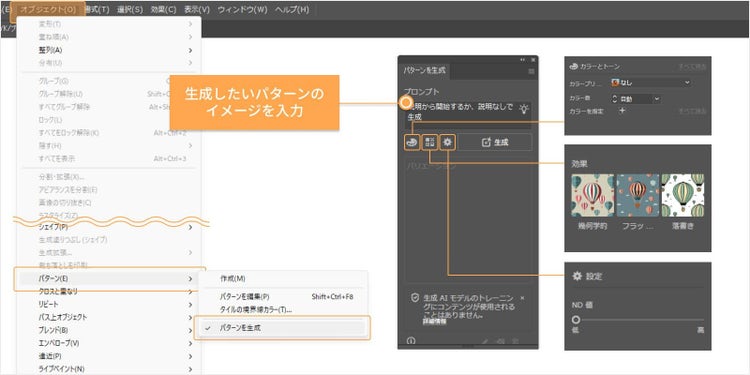
Task: Choose パターンを編集(P) menu item
Action: pyautogui.click(x=283, y=297)
